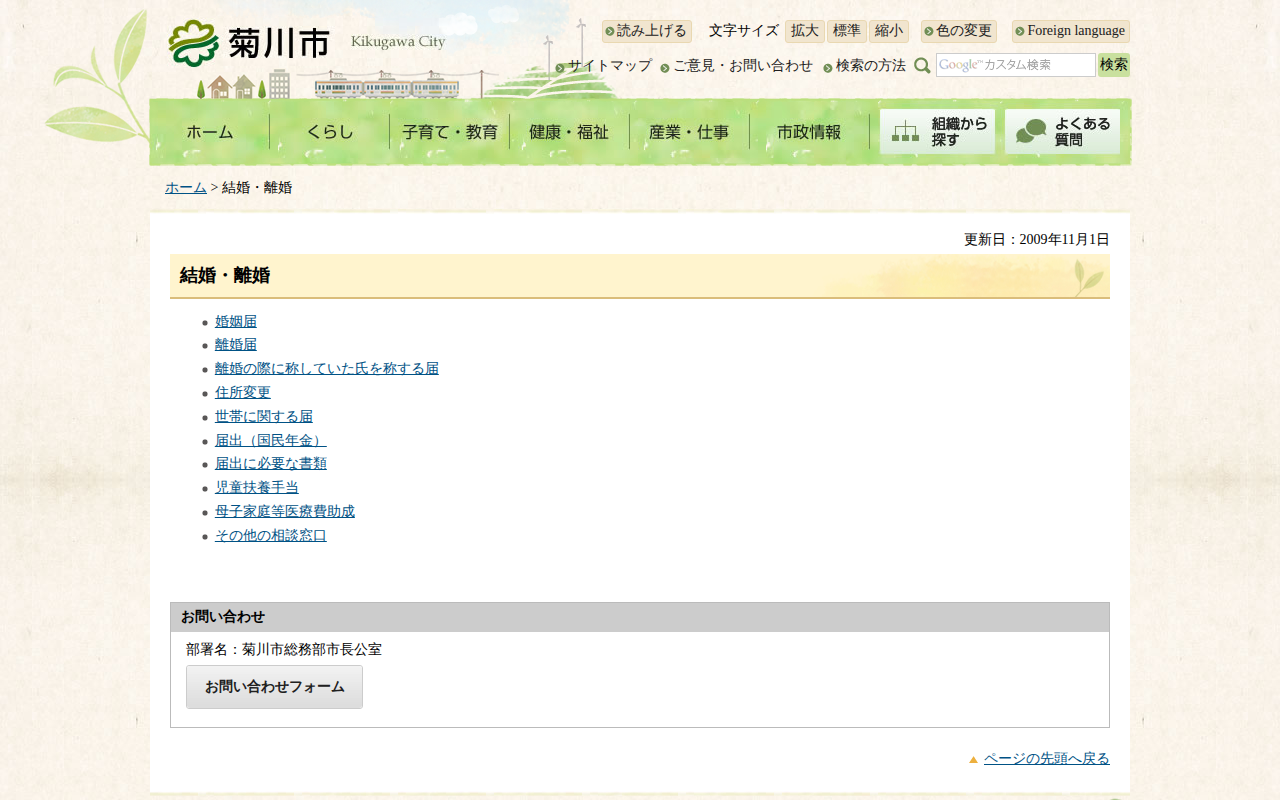Open the くらし navigation tab
Screen dimensions: 1280x800
click(330, 132)
